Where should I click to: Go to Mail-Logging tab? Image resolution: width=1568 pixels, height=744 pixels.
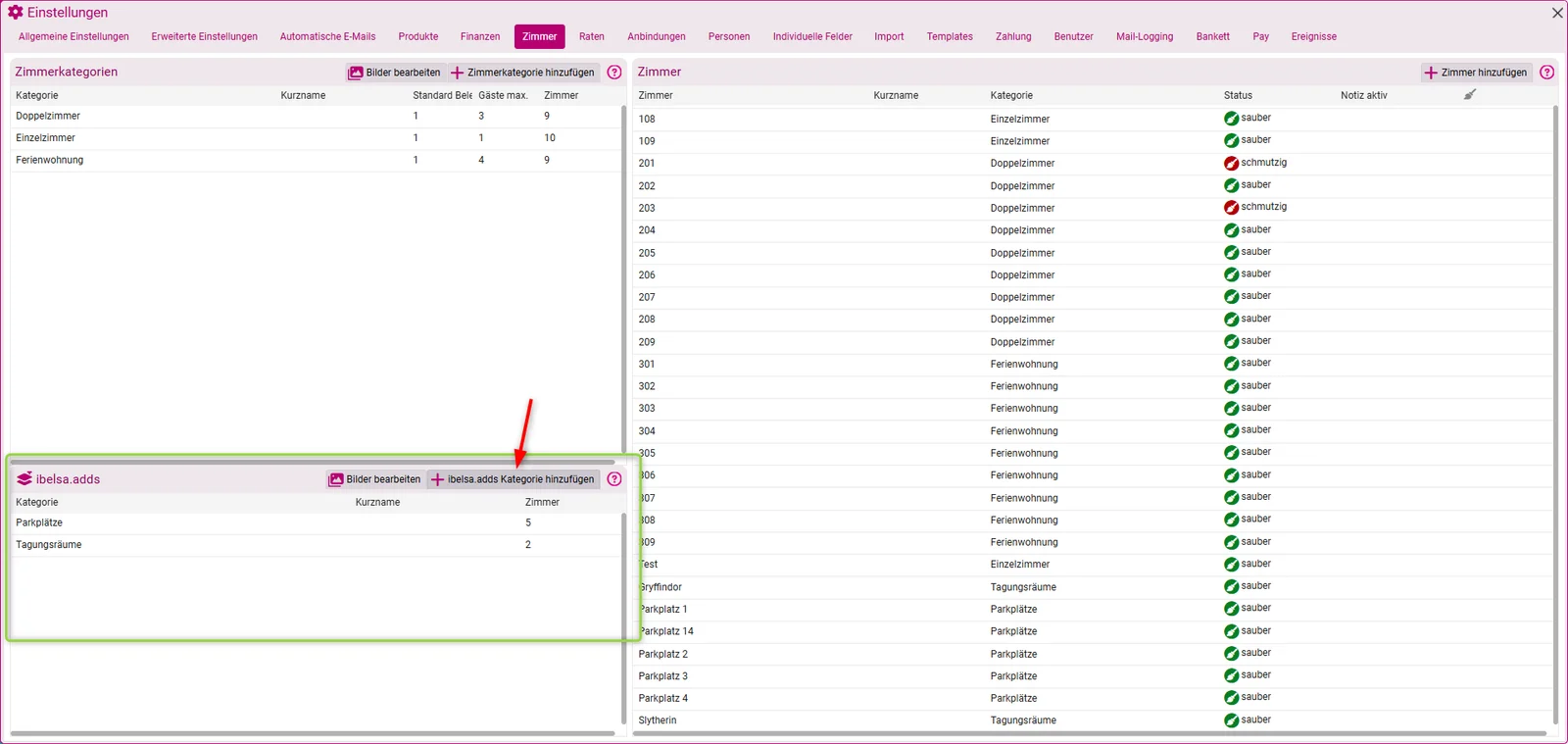click(x=1145, y=37)
